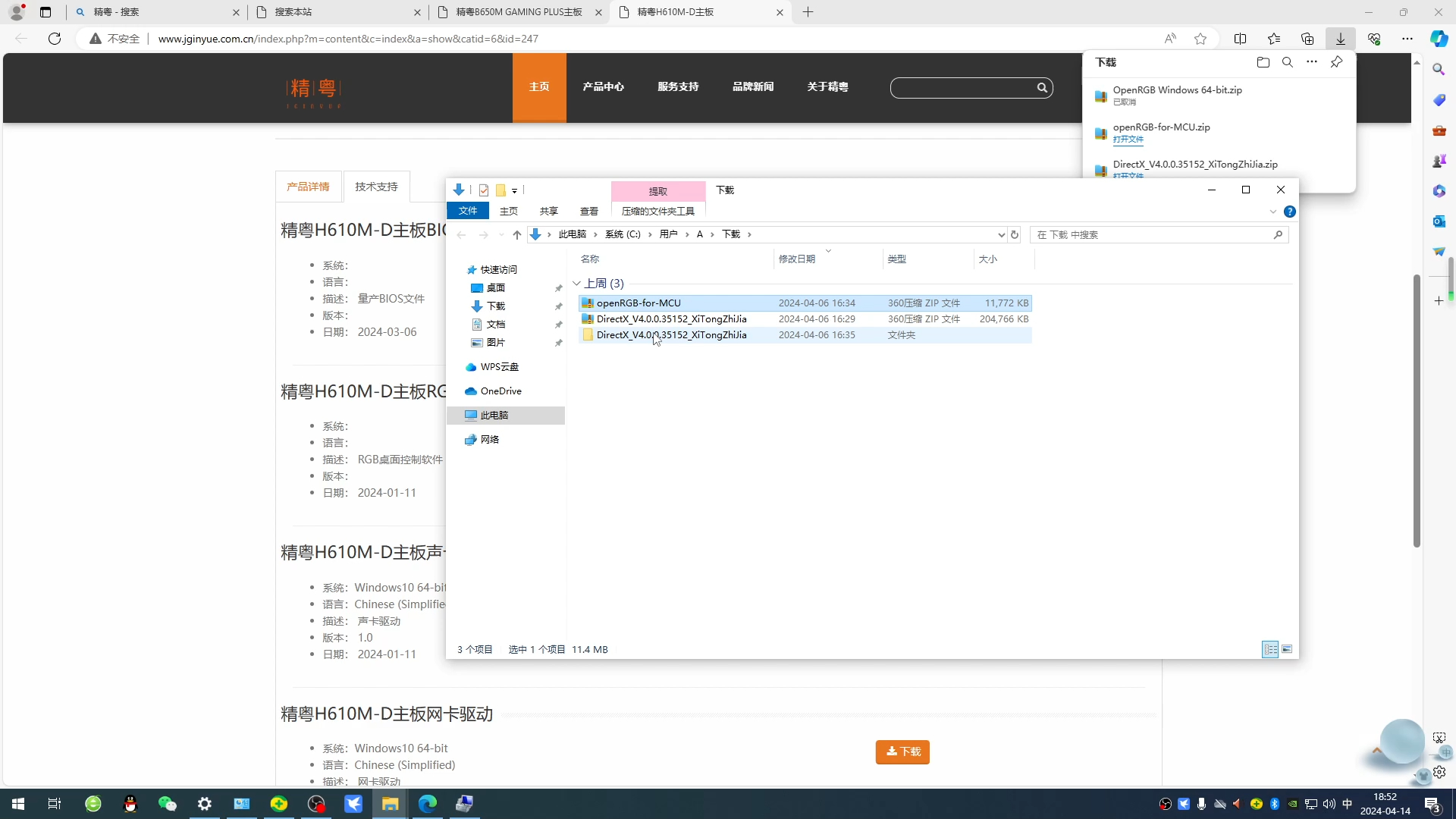Click 产品中心 in site navigation
Screen dimensions: 1456x819
click(x=603, y=87)
